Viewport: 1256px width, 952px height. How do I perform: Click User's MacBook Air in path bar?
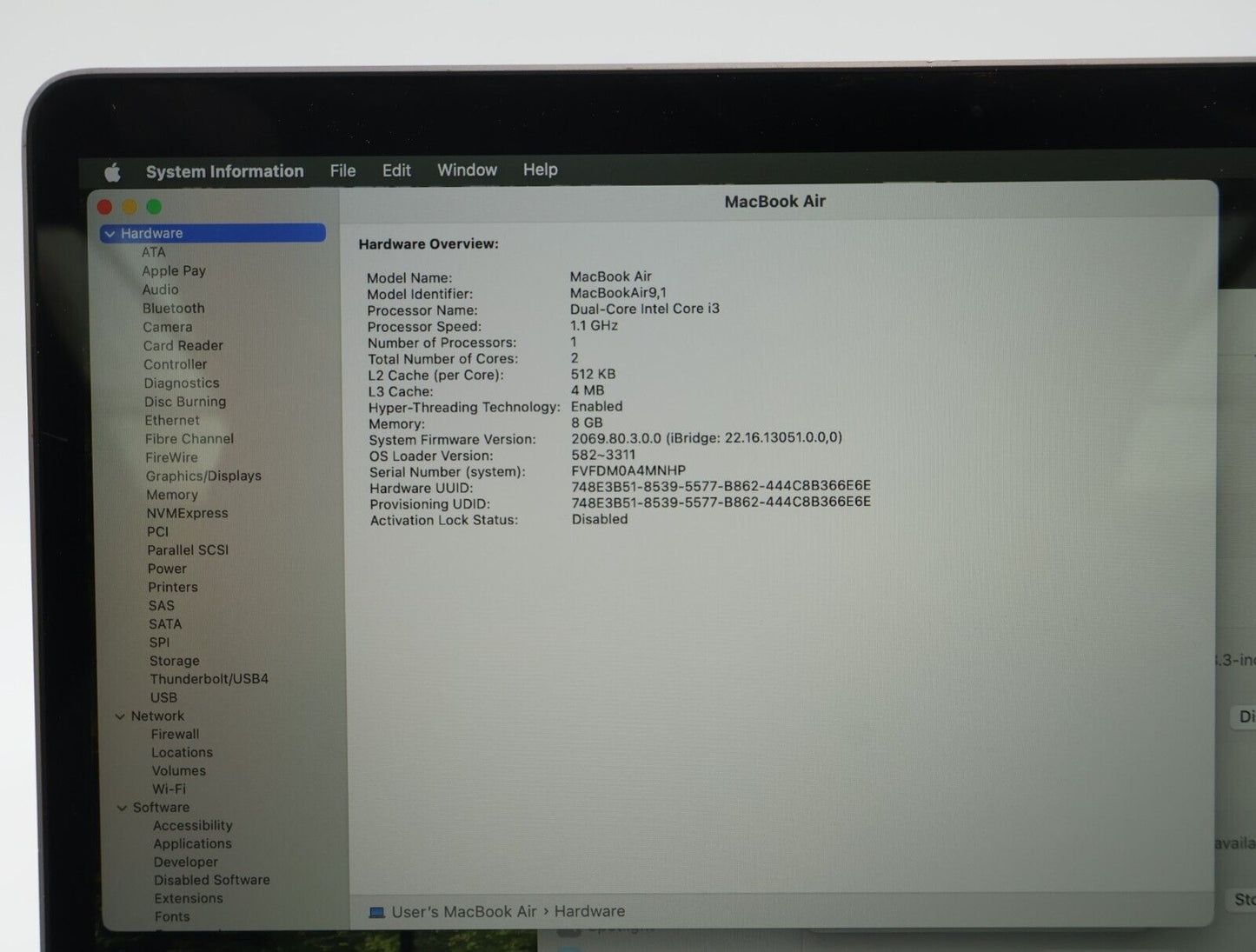coord(464,912)
